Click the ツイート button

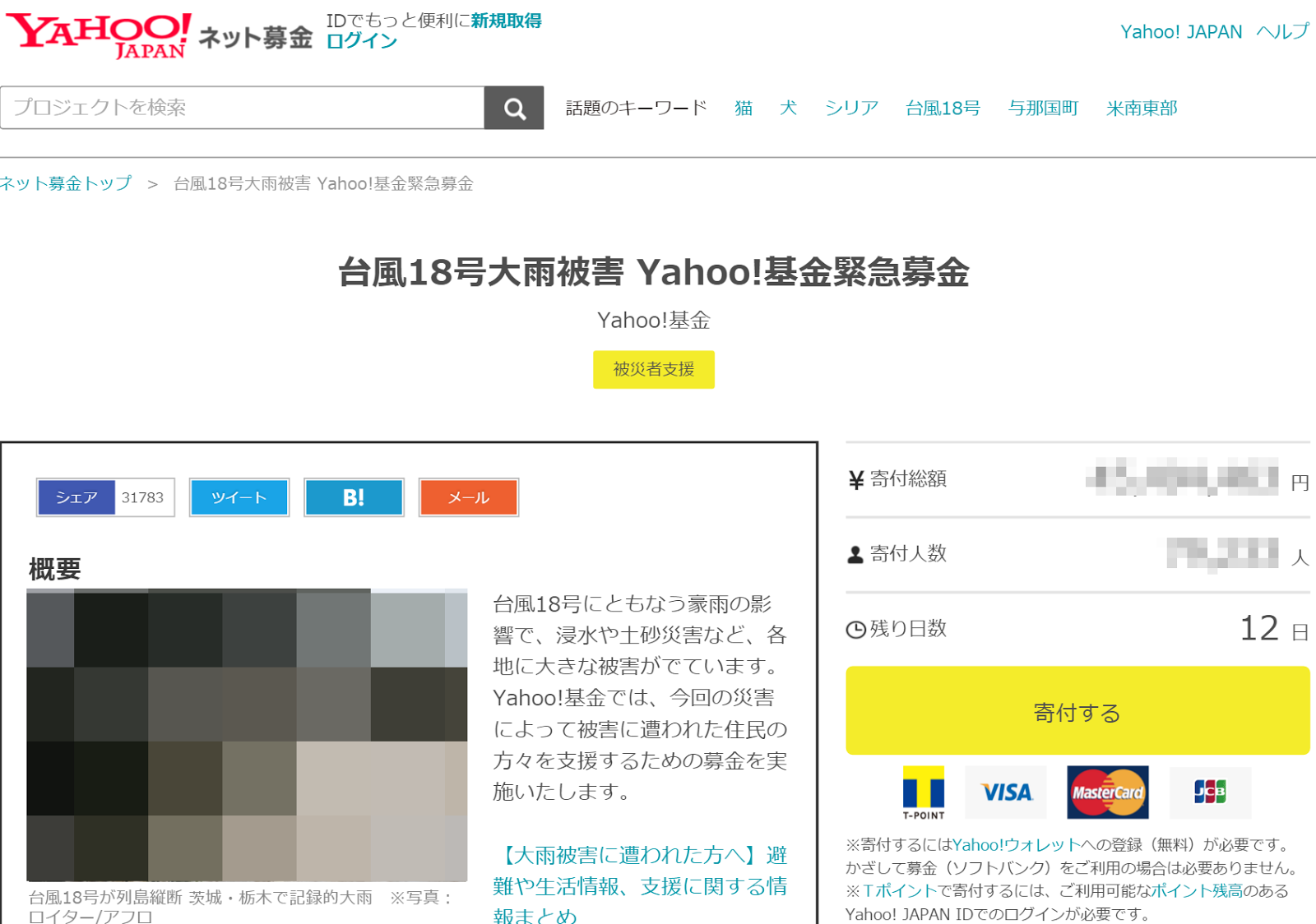[x=239, y=497]
